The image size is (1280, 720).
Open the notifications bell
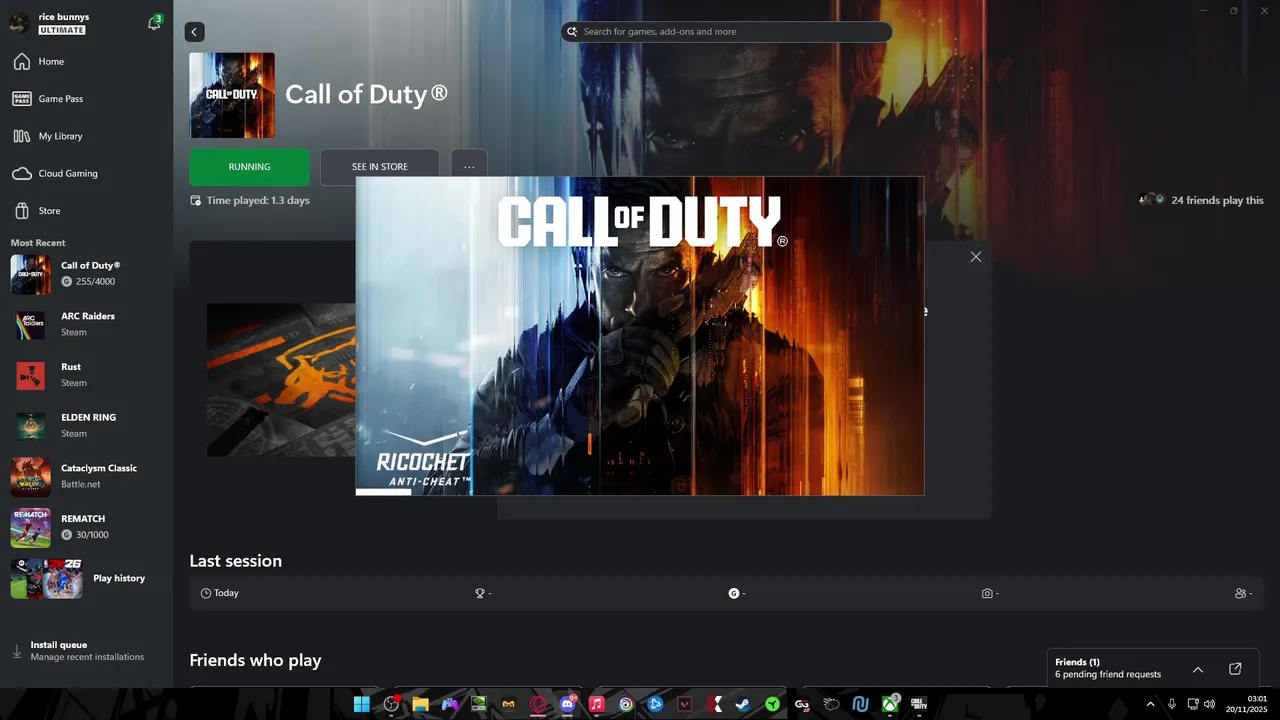[x=154, y=23]
